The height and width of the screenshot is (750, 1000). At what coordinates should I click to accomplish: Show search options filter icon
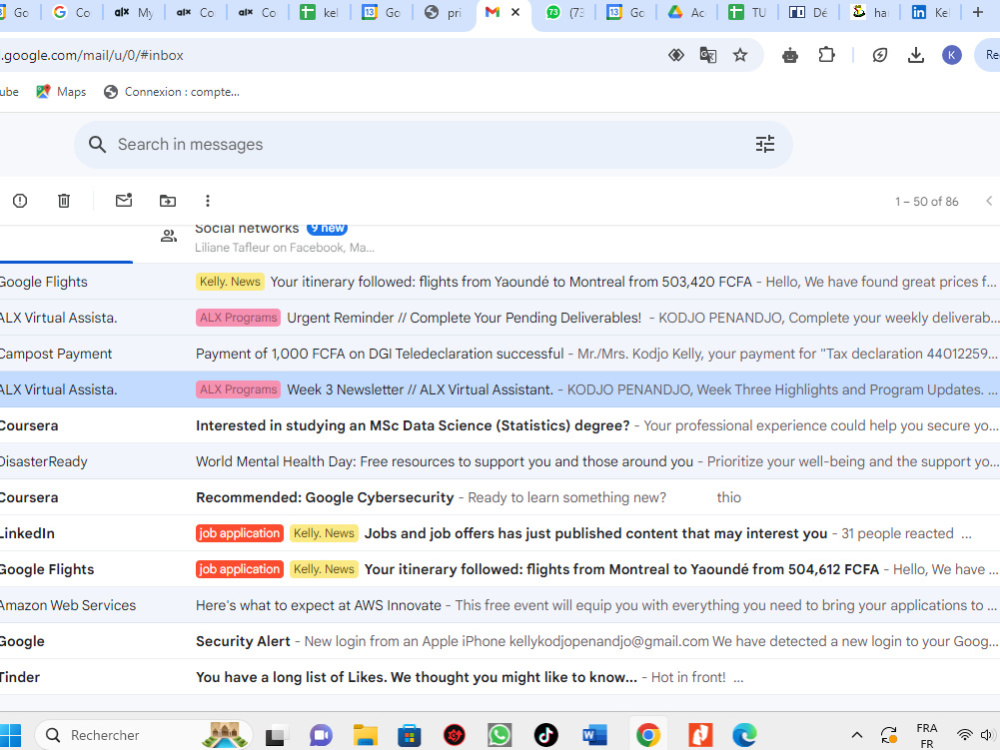point(765,144)
